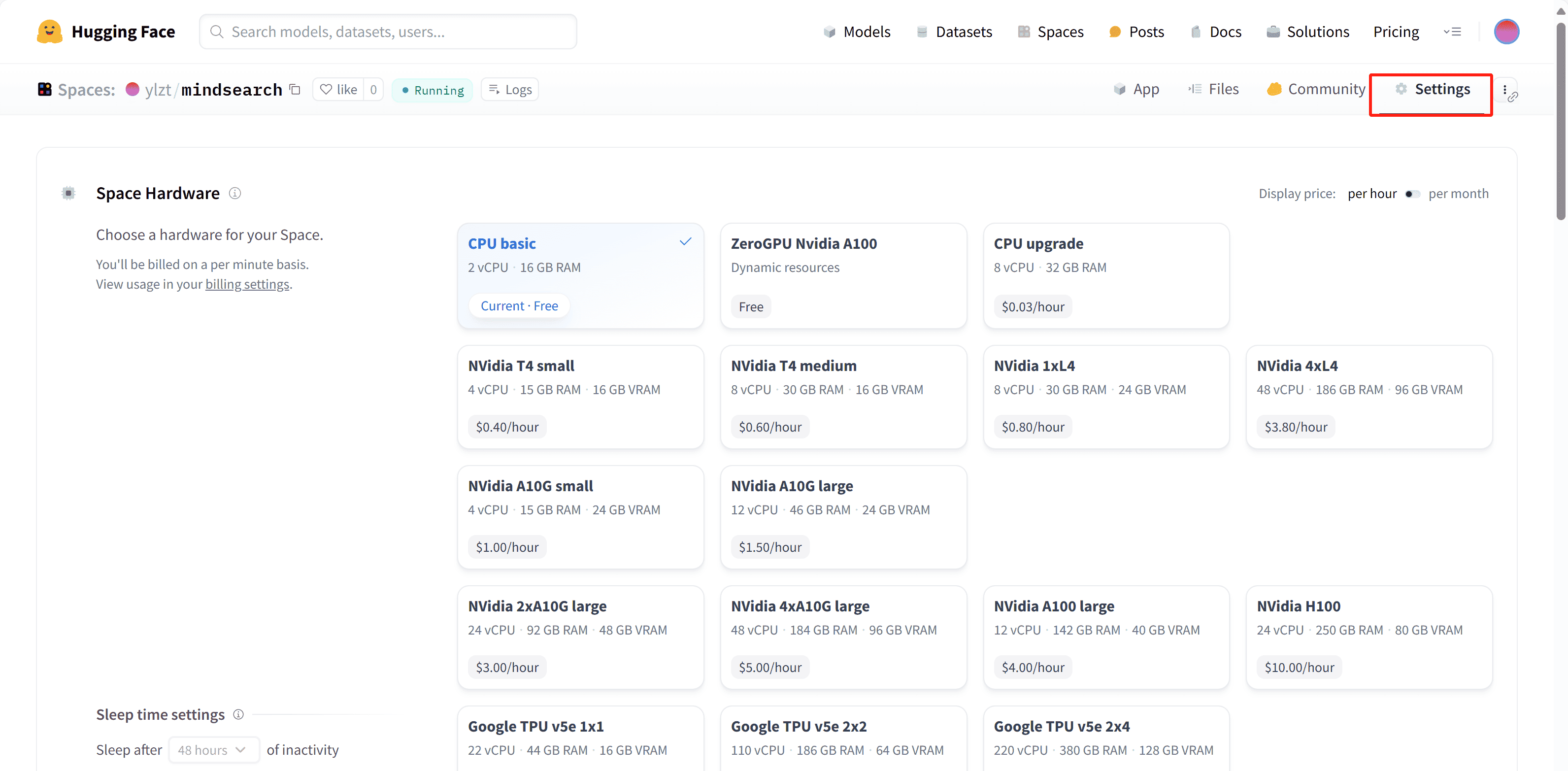1568x771 pixels.
Task: Copy the space name with copy icon
Action: (x=295, y=90)
